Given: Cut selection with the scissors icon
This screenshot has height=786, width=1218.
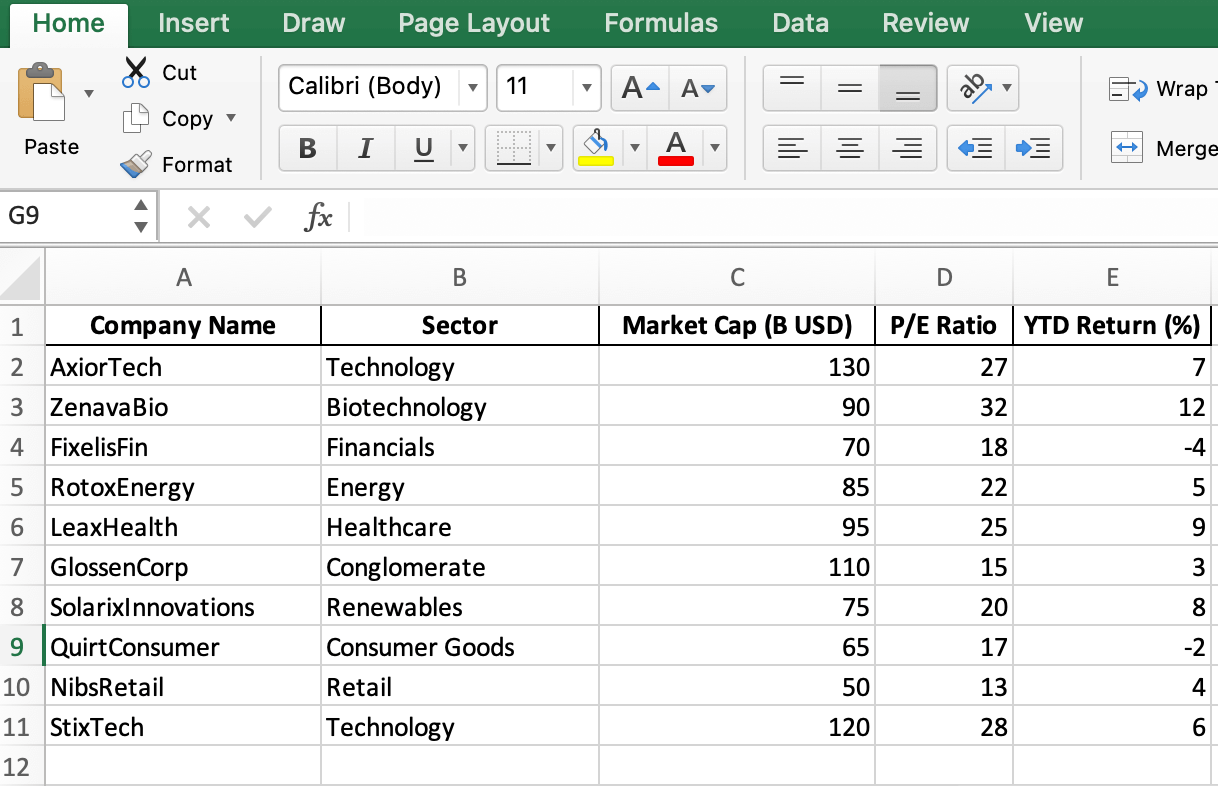Looking at the screenshot, I should (x=135, y=72).
